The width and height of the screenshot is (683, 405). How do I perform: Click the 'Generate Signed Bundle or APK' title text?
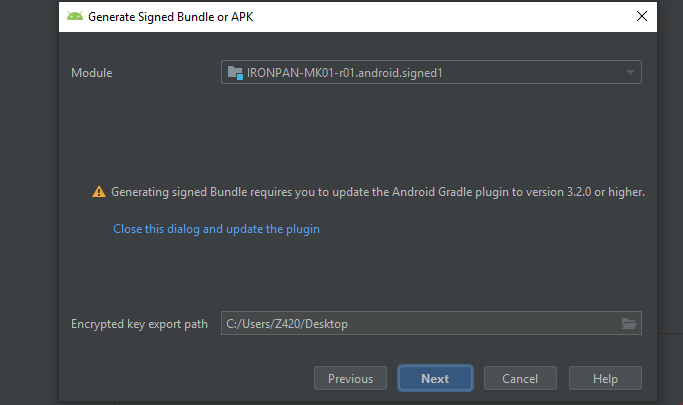click(171, 17)
